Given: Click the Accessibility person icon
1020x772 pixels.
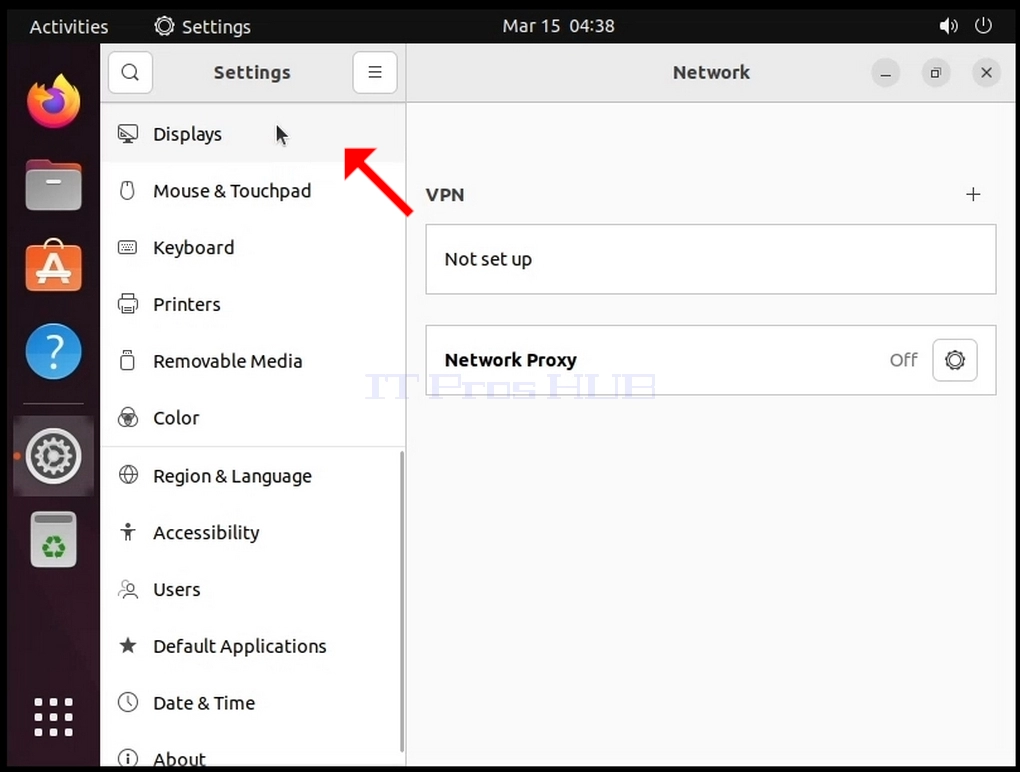Looking at the screenshot, I should pos(128,532).
